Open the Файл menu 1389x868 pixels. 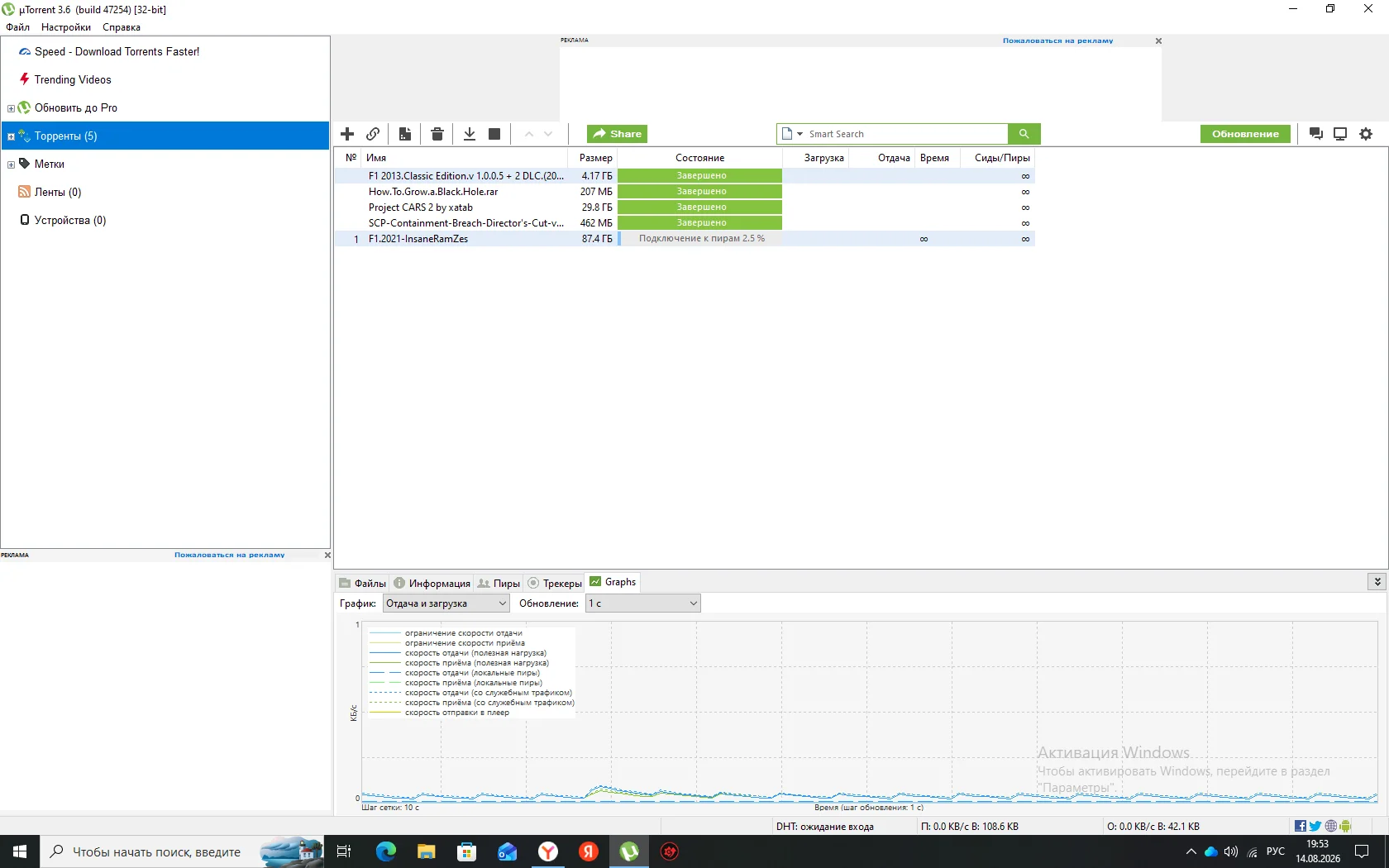pos(18,27)
